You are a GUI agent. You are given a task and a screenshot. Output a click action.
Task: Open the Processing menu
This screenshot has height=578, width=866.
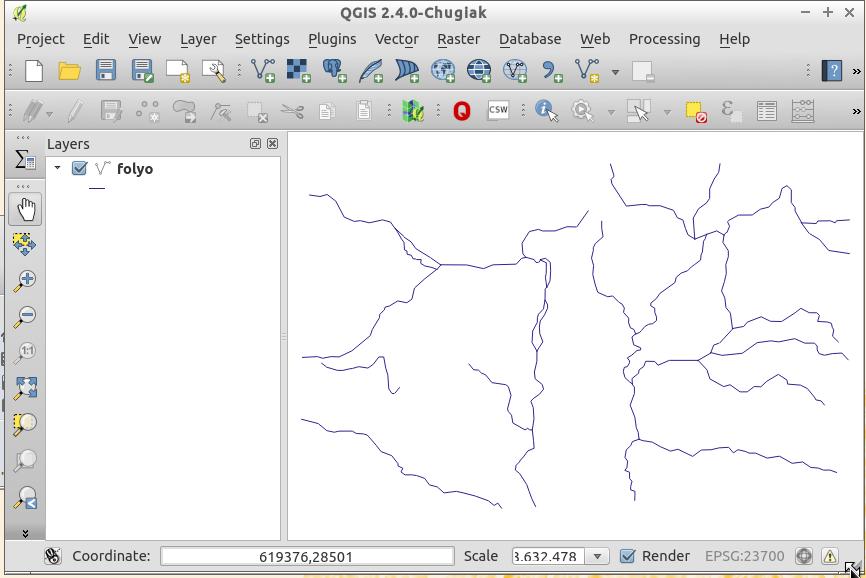tap(664, 39)
